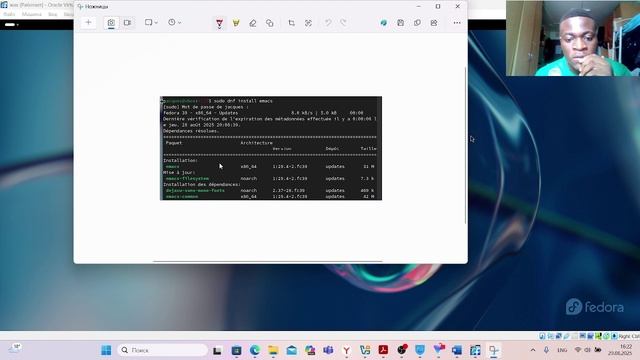The height and width of the screenshot is (360, 640).
Task: Switch to video recording mode
Action: click(127, 23)
